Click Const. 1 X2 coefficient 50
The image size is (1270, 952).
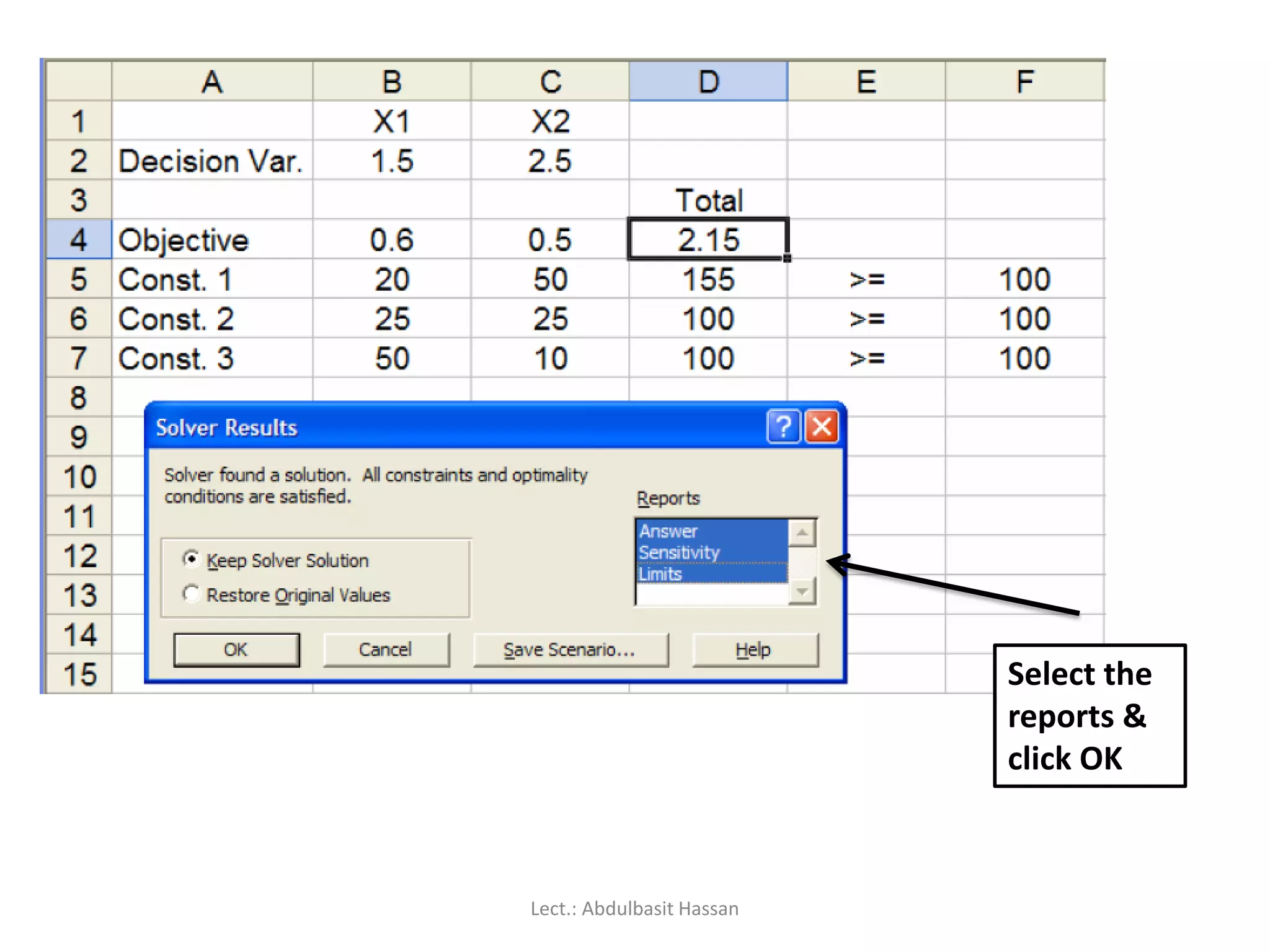(x=551, y=279)
